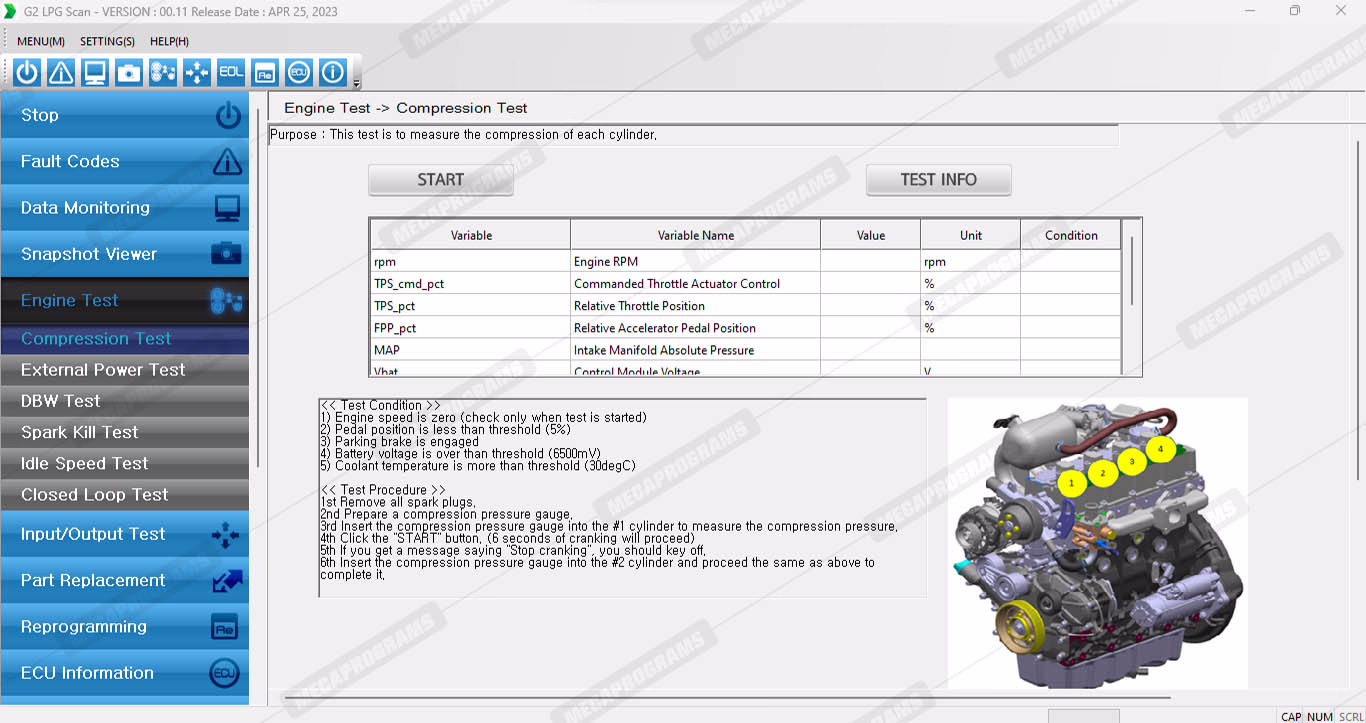Open ECU toolbar icon

coord(299,72)
